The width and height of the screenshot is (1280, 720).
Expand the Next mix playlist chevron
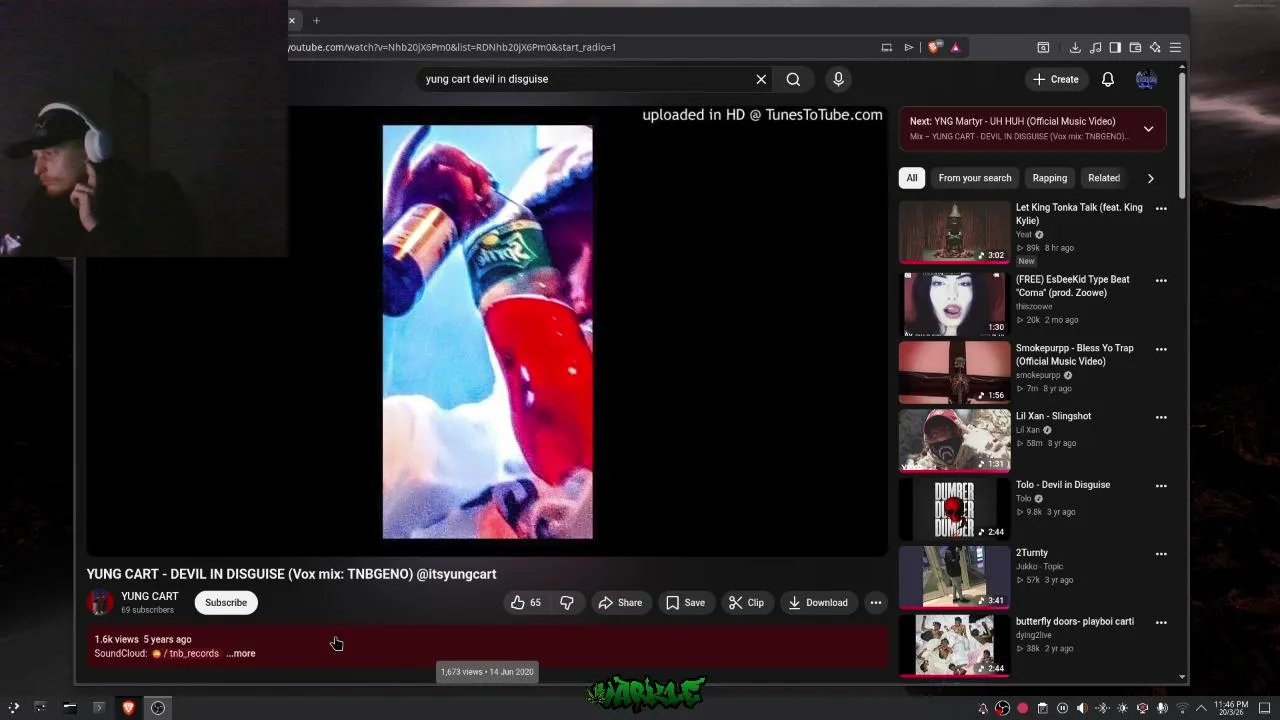pyautogui.click(x=1148, y=129)
